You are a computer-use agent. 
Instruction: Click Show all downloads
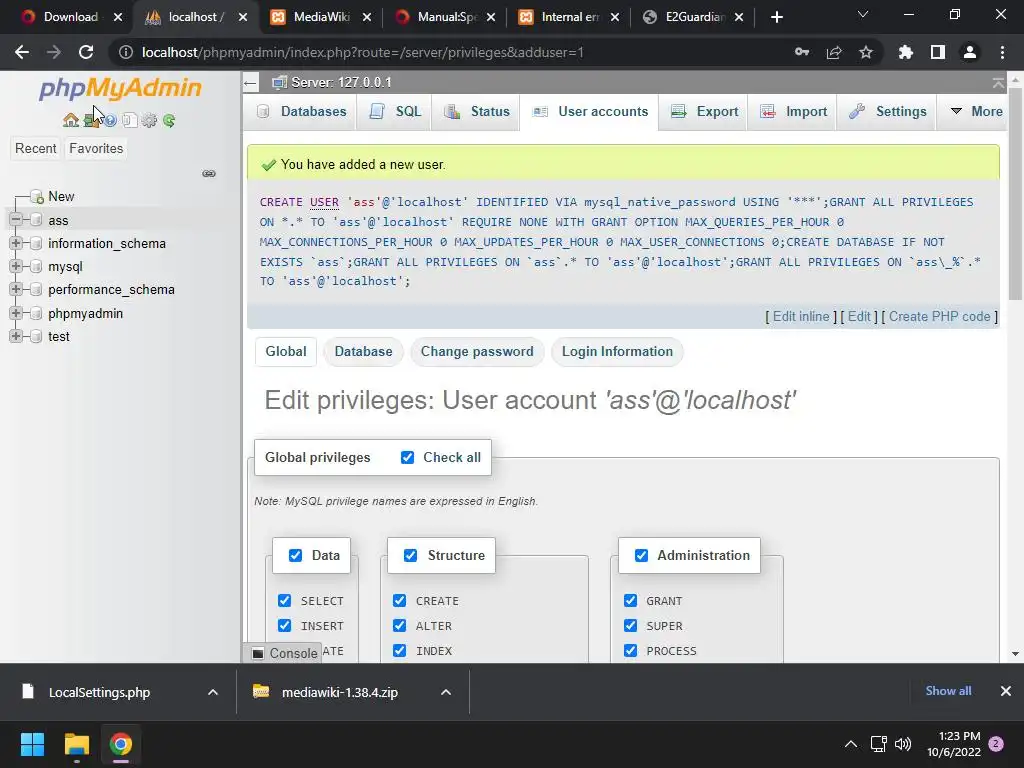[x=948, y=691]
